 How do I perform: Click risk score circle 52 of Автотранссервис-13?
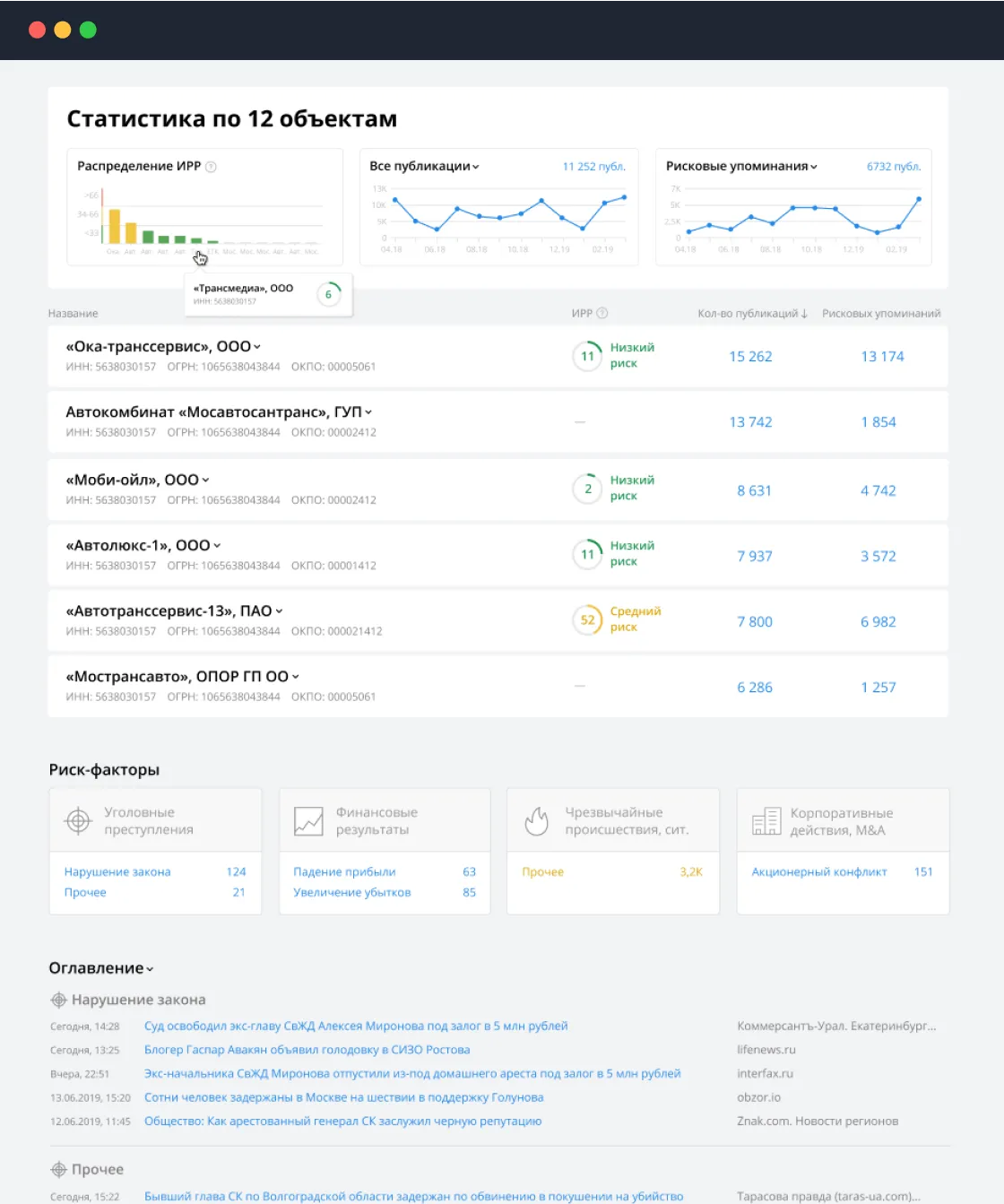587,619
